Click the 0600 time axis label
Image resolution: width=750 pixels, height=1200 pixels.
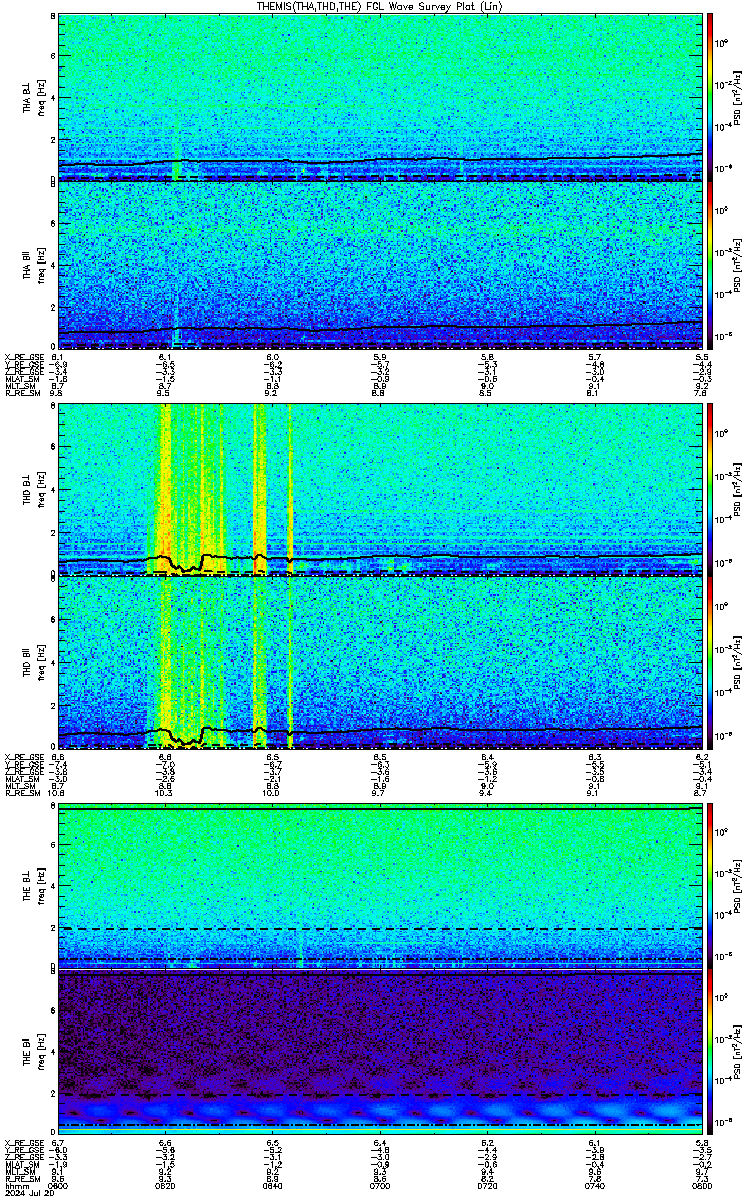[x=58, y=1186]
